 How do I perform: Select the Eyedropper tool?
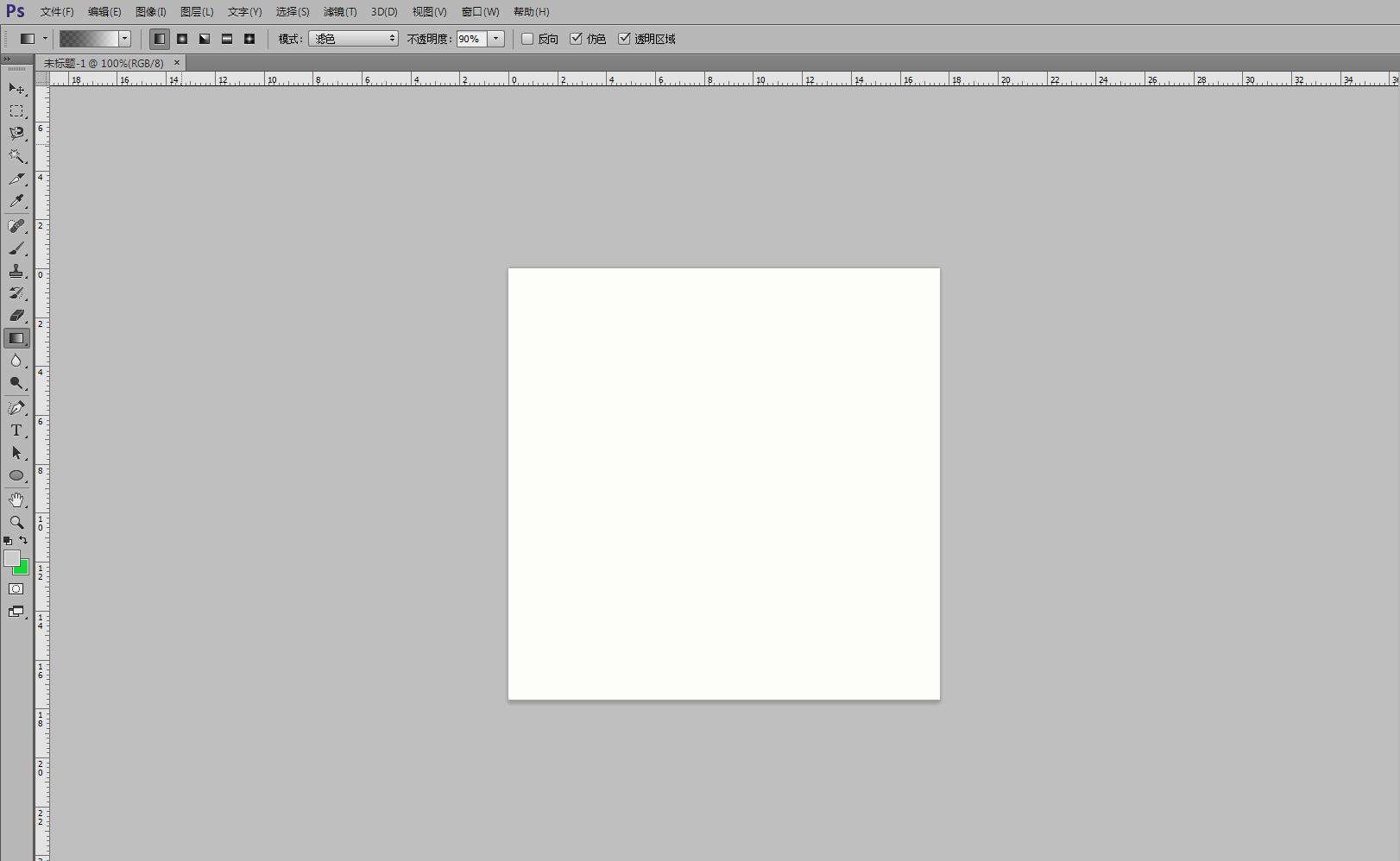tap(16, 201)
